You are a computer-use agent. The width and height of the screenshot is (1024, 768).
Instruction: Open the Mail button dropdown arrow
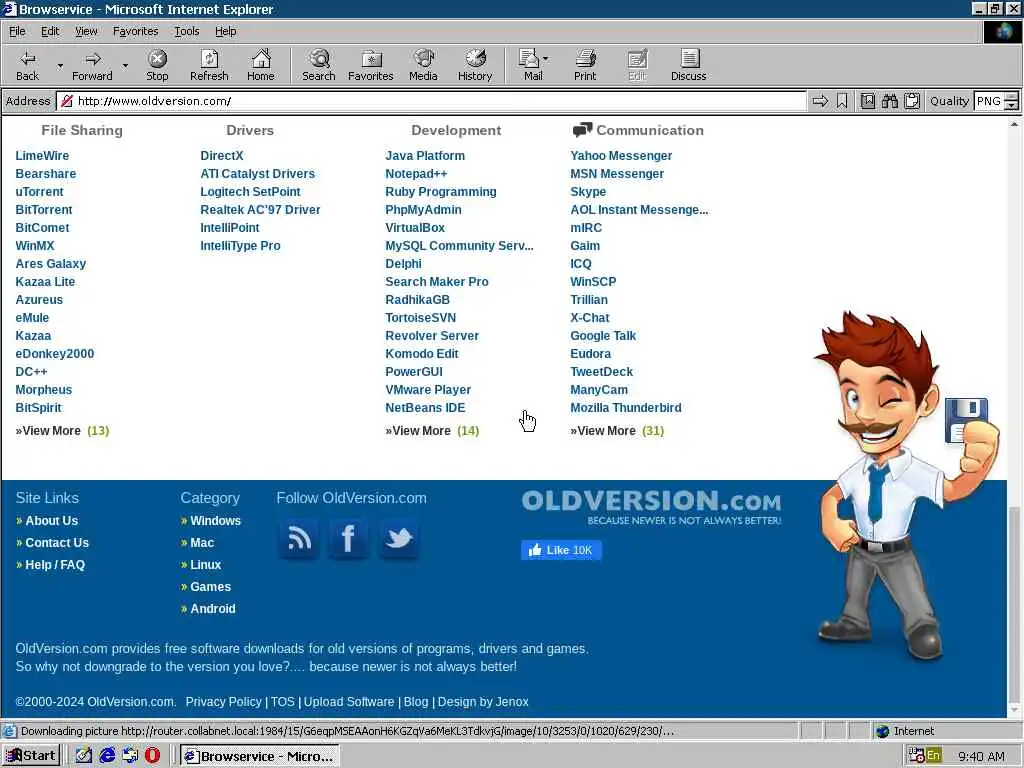pos(545,59)
